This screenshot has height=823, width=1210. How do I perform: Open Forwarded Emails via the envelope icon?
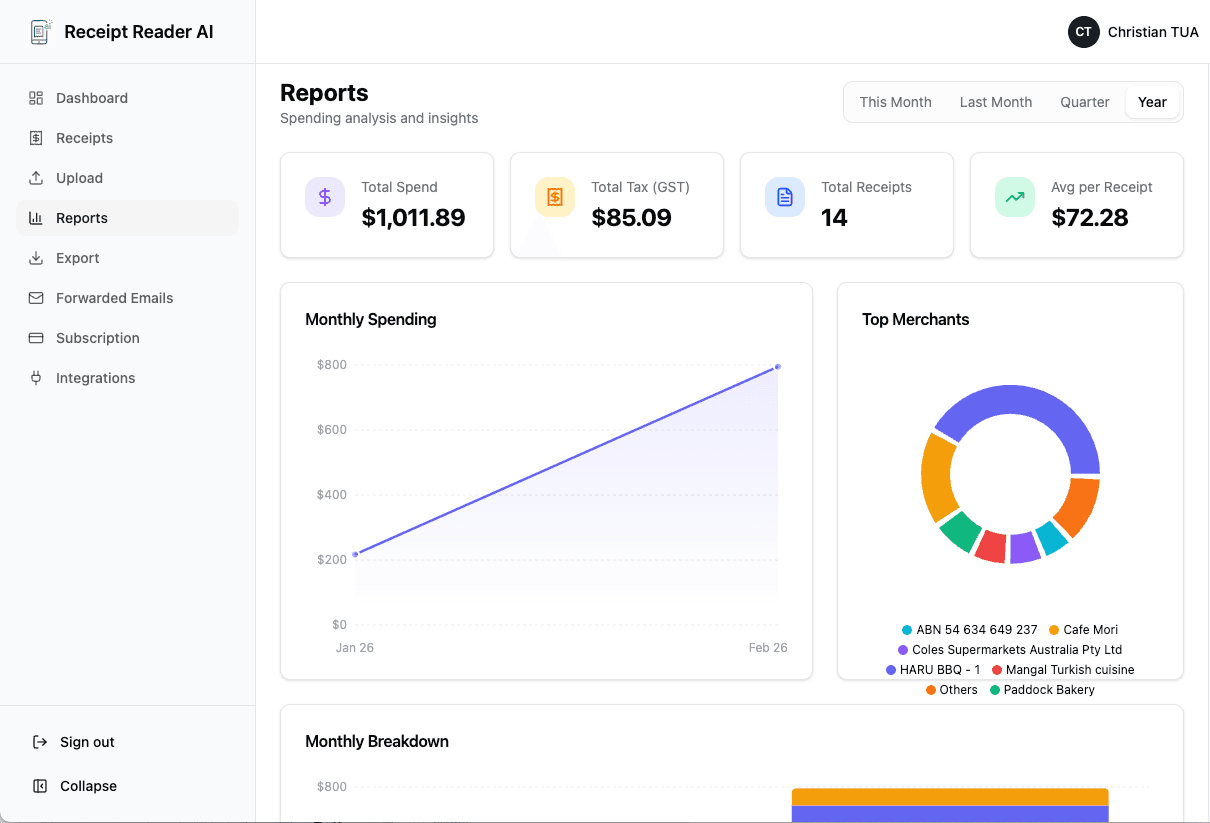pos(35,297)
